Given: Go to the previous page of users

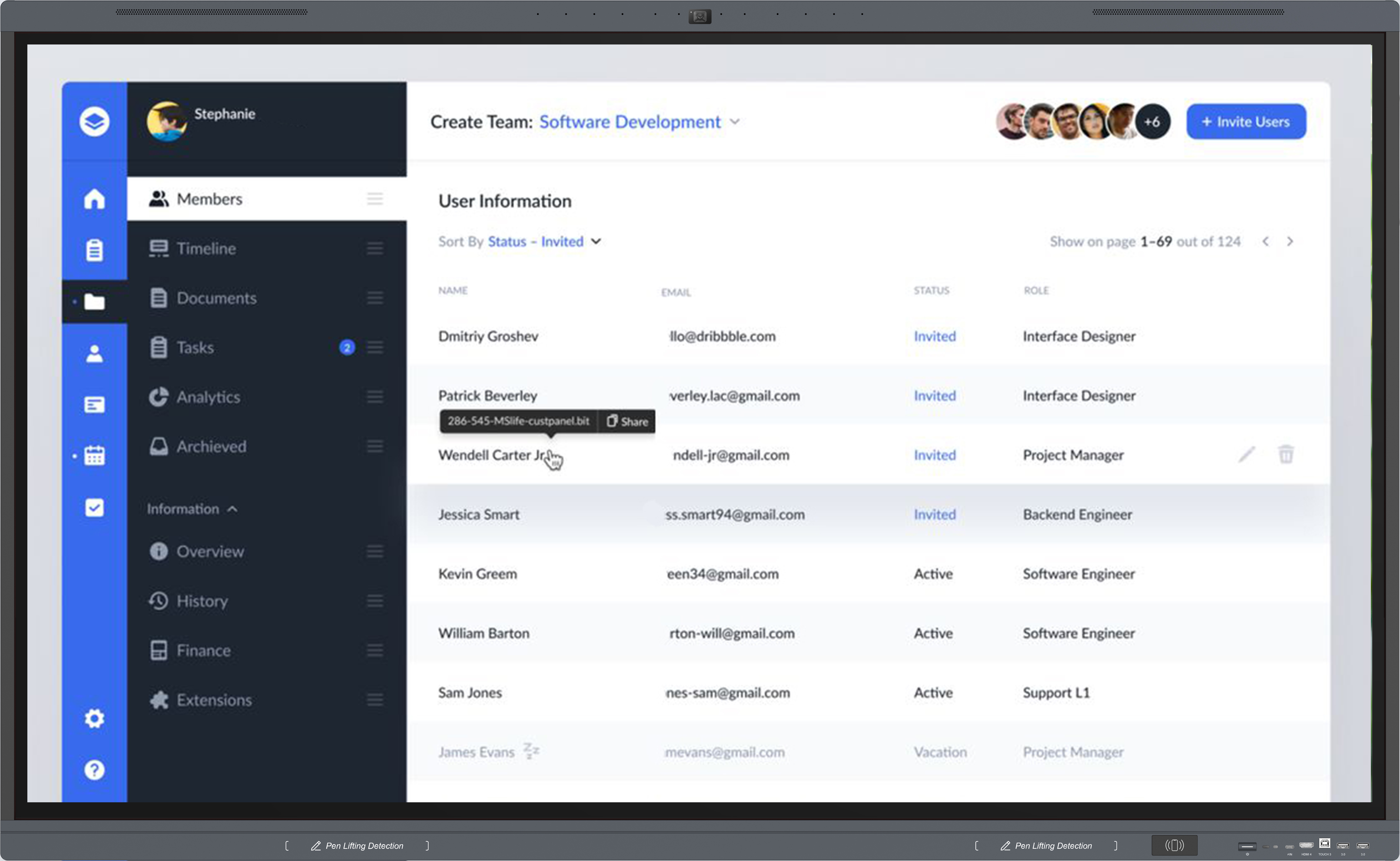Looking at the screenshot, I should pyautogui.click(x=1266, y=241).
